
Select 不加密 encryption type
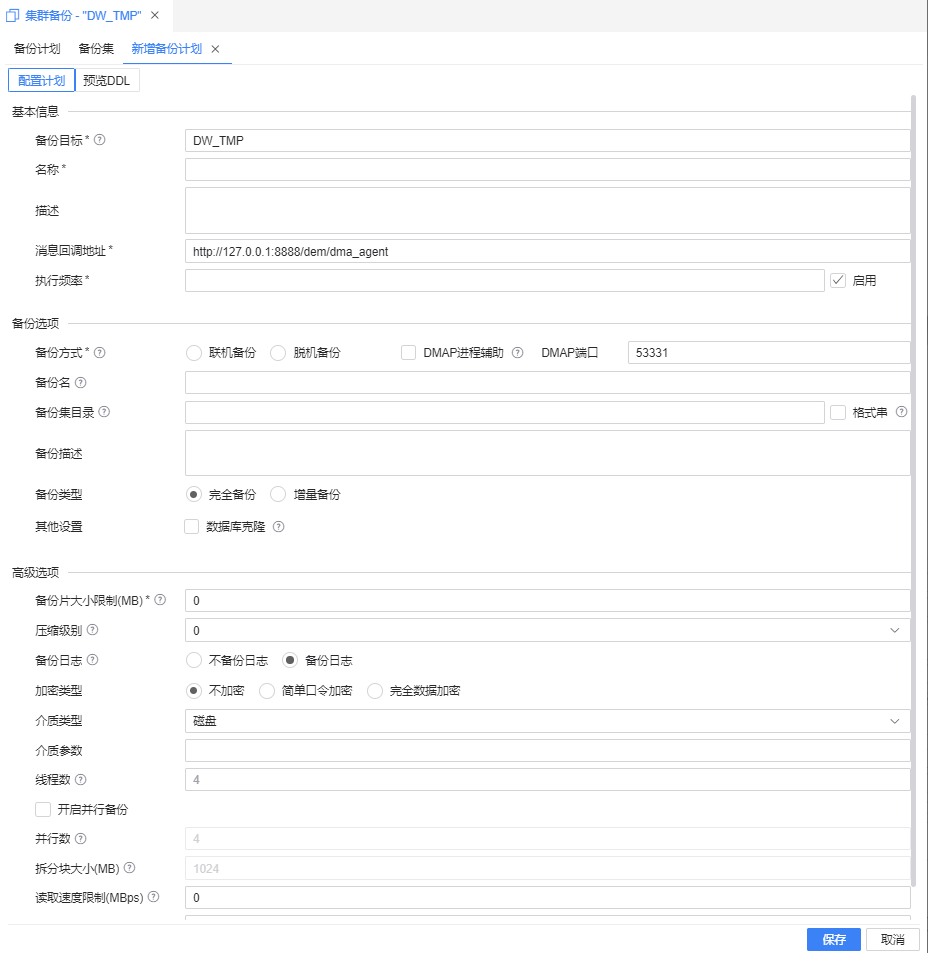click(194, 690)
